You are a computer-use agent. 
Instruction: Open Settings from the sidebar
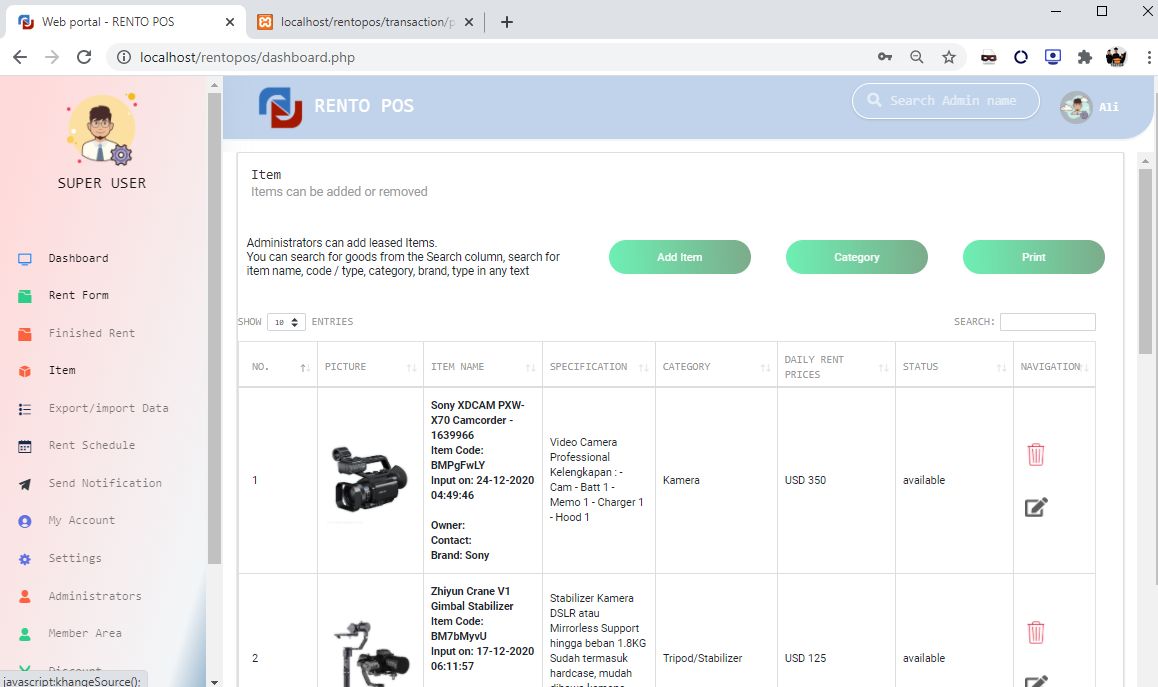point(75,558)
